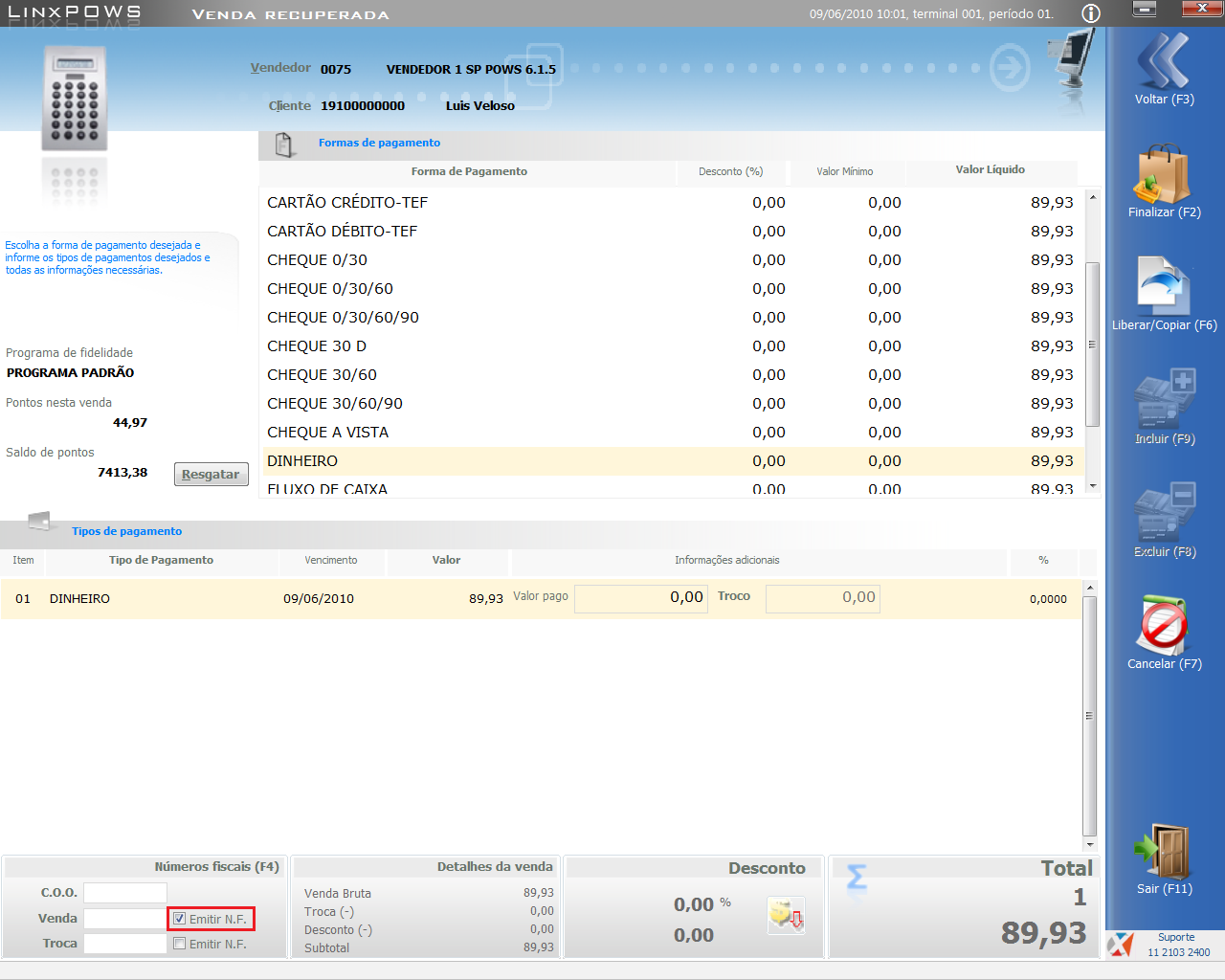Viewport: 1225px width, 980px height.
Task: Select CHEQUE A VISTA payment form
Action: 673,433
